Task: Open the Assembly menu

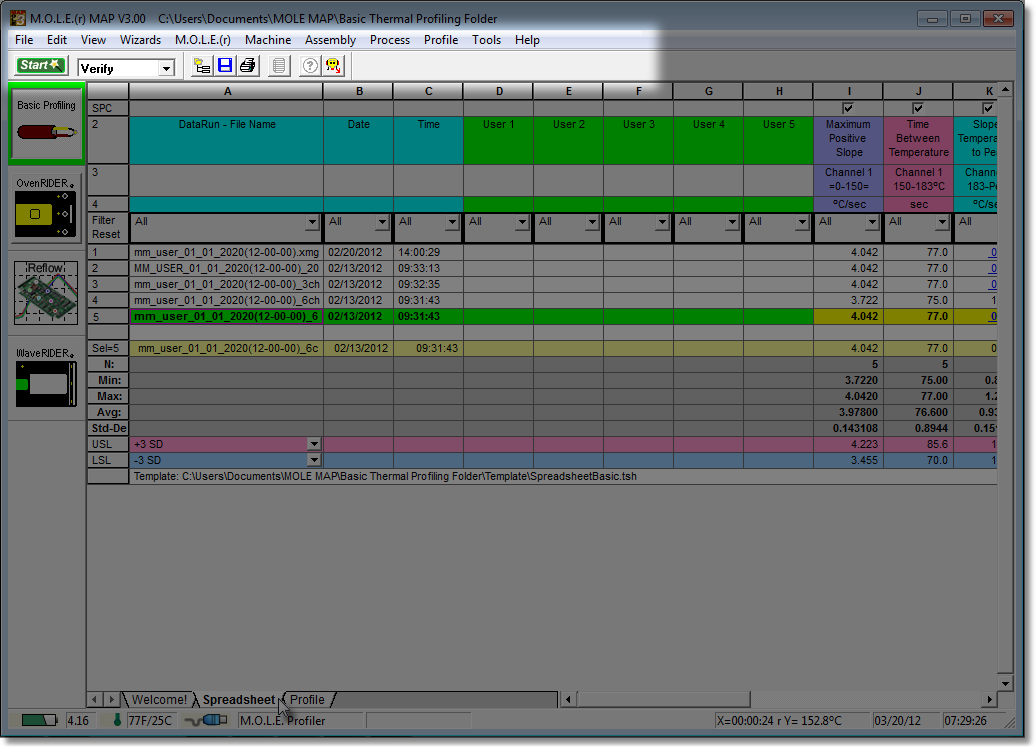Action: [x=330, y=40]
